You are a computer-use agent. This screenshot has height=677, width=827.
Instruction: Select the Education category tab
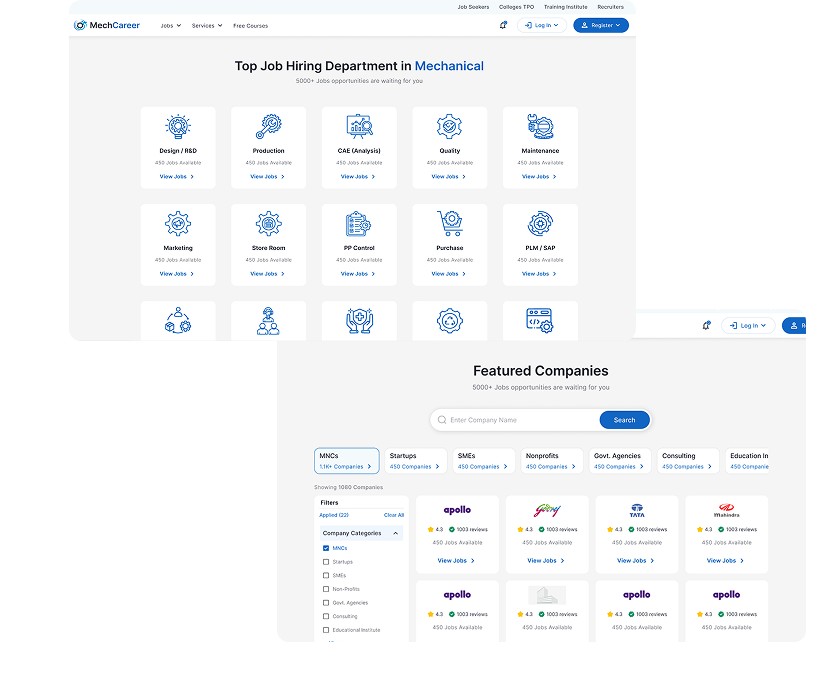pyautogui.click(x=747, y=461)
